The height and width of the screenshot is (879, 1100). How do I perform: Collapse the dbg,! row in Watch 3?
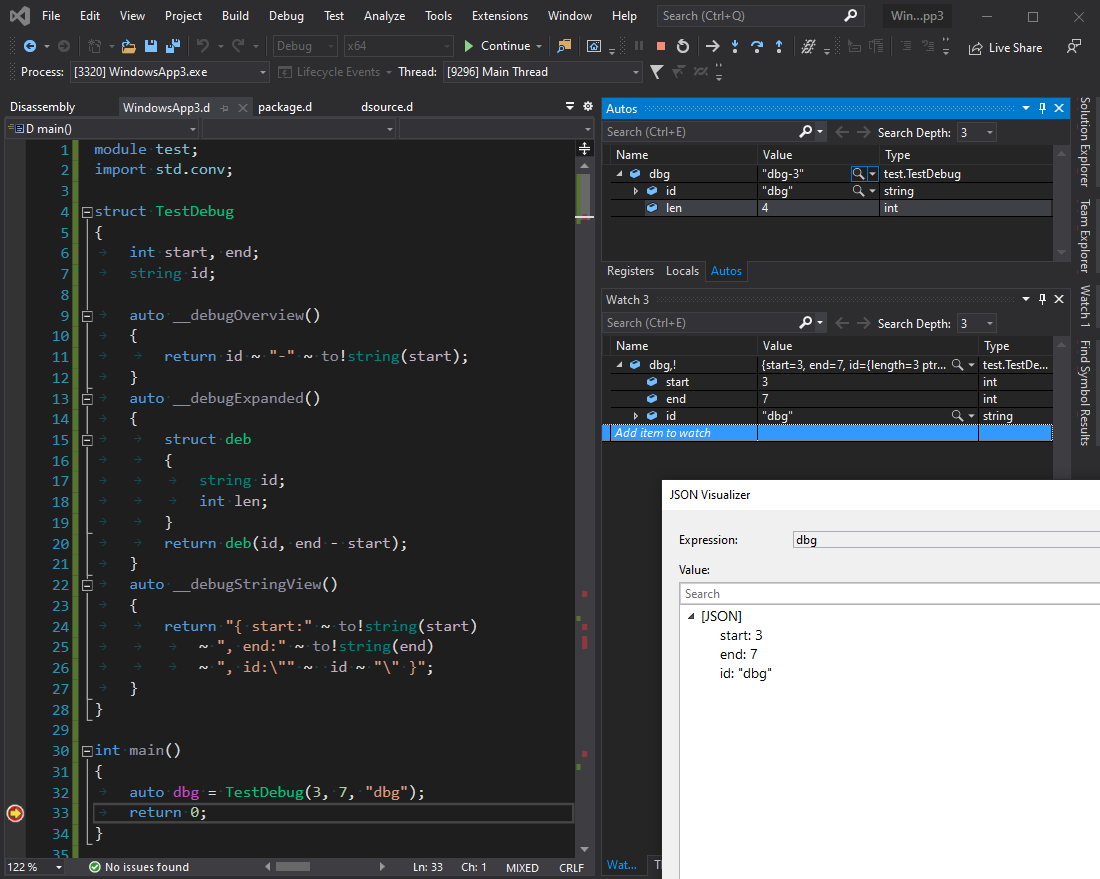pos(619,365)
